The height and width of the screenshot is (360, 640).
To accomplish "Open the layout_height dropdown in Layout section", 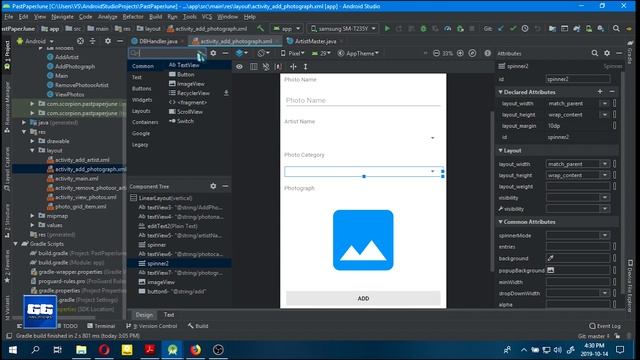I will 605,175.
